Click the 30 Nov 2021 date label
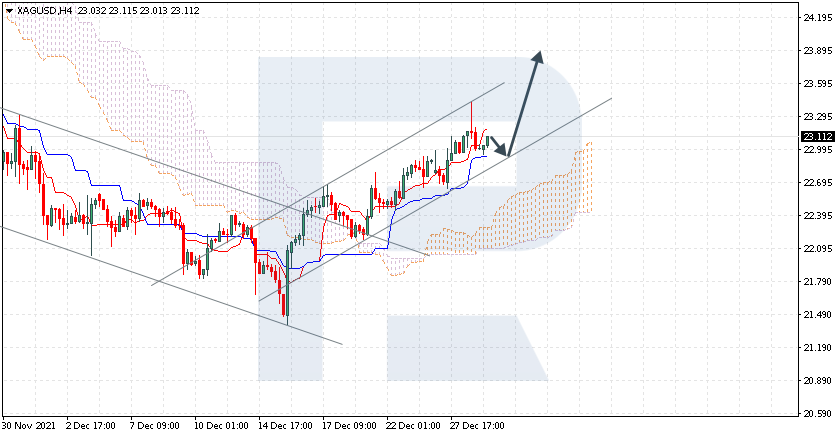This screenshot has width=839, height=437. click(x=28, y=426)
